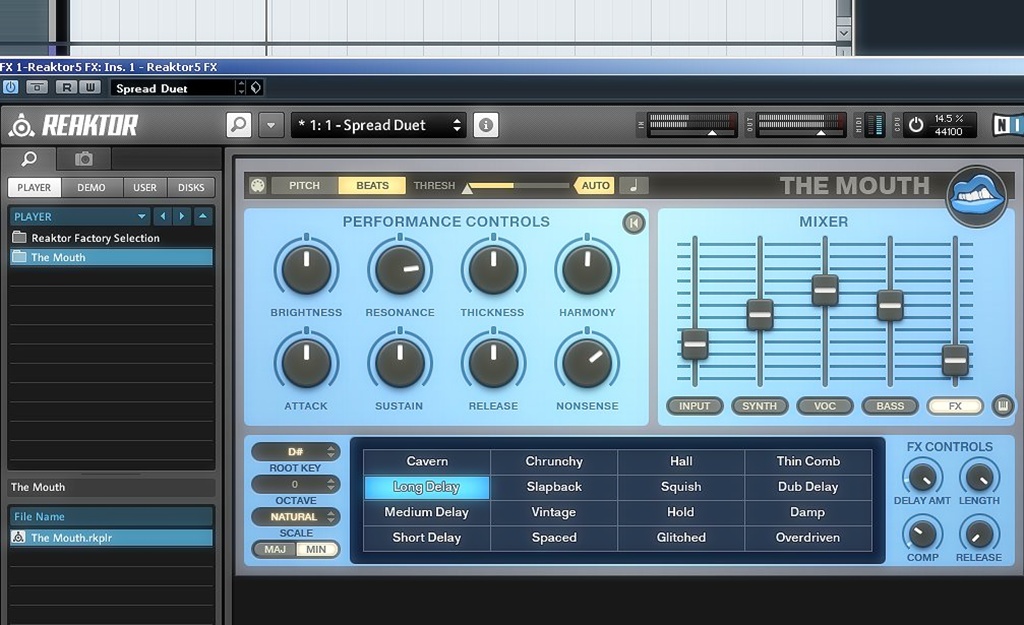Click the NONSENSE knob

(x=587, y=362)
